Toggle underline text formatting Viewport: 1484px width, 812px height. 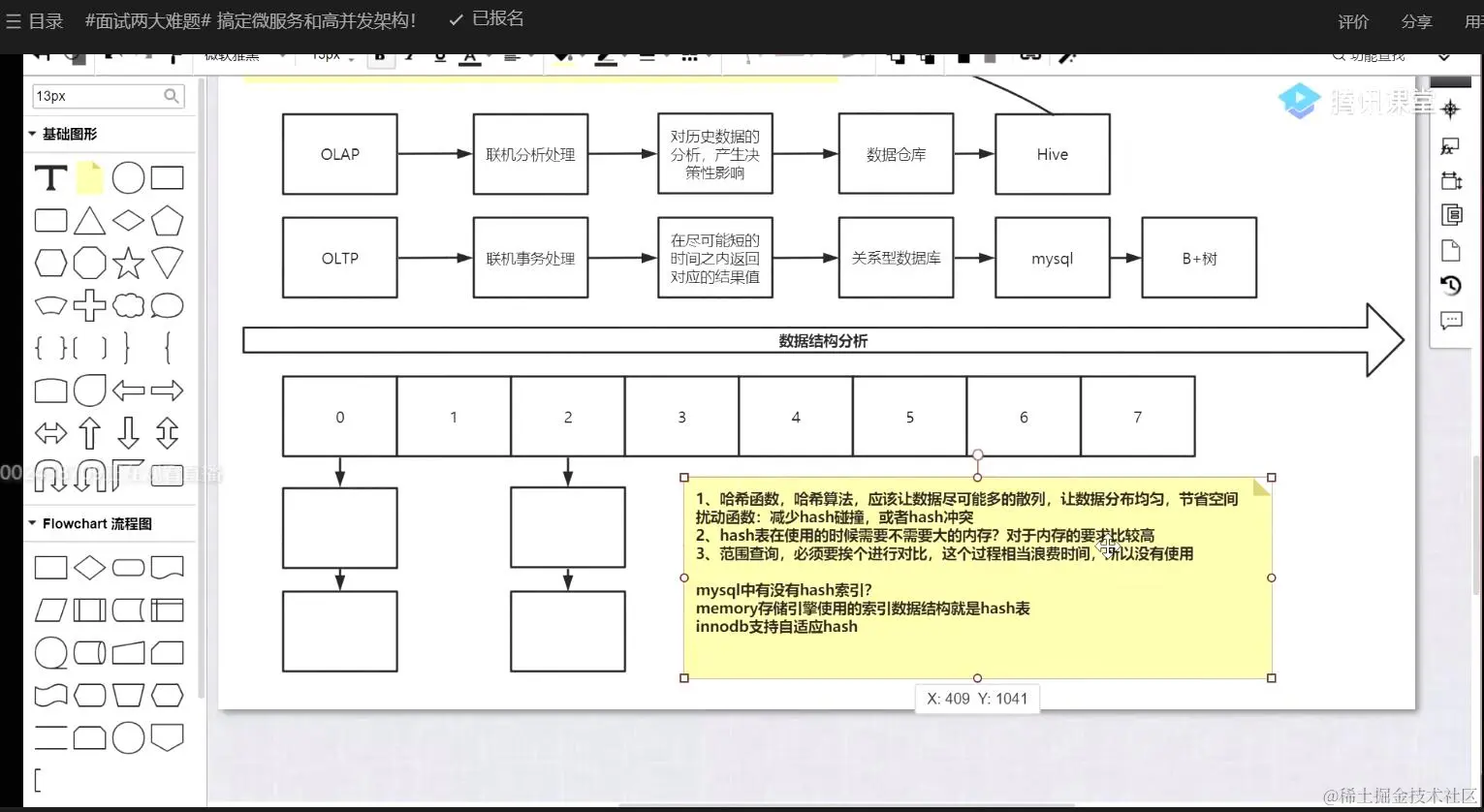pos(440,57)
